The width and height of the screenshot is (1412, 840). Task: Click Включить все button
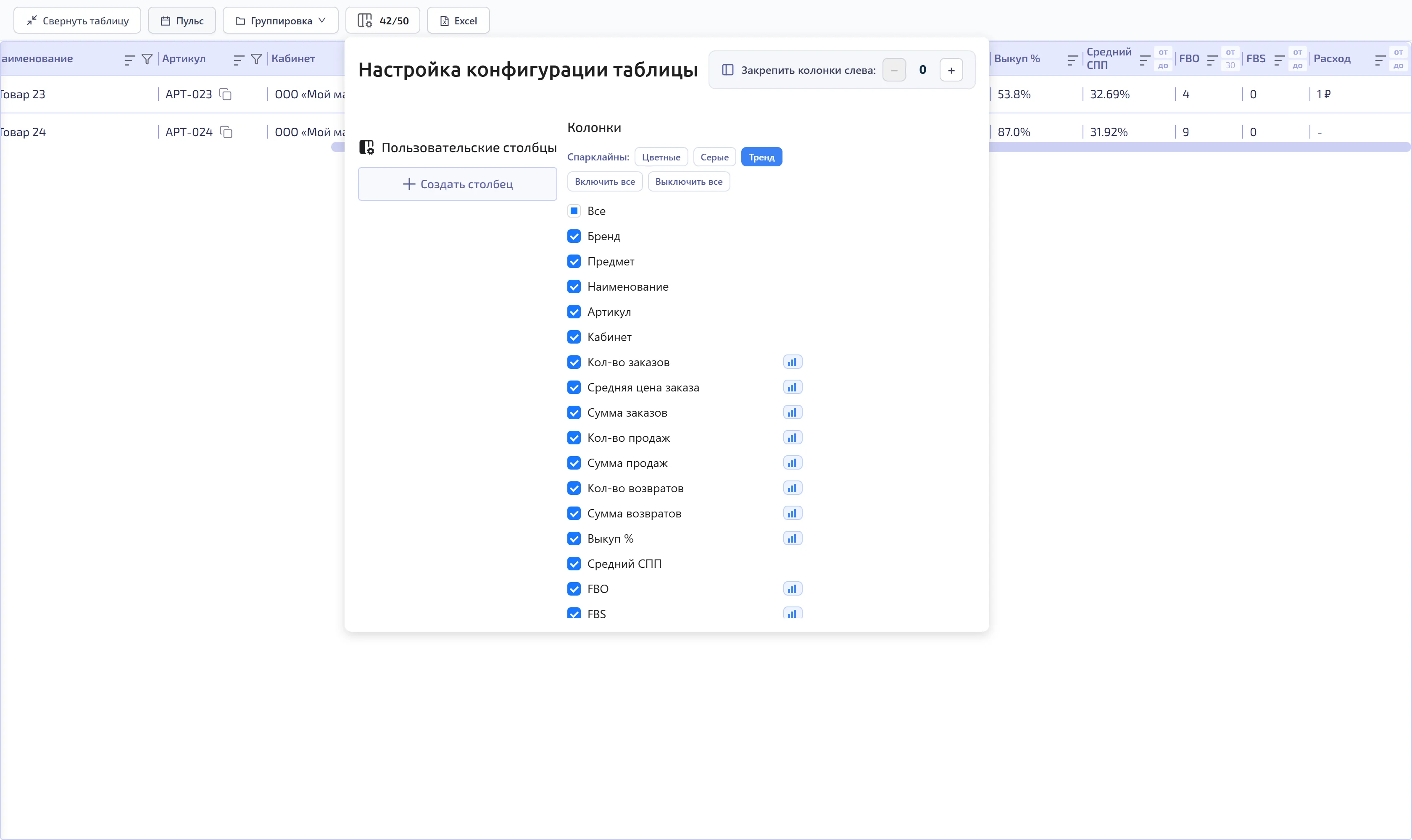click(604, 182)
